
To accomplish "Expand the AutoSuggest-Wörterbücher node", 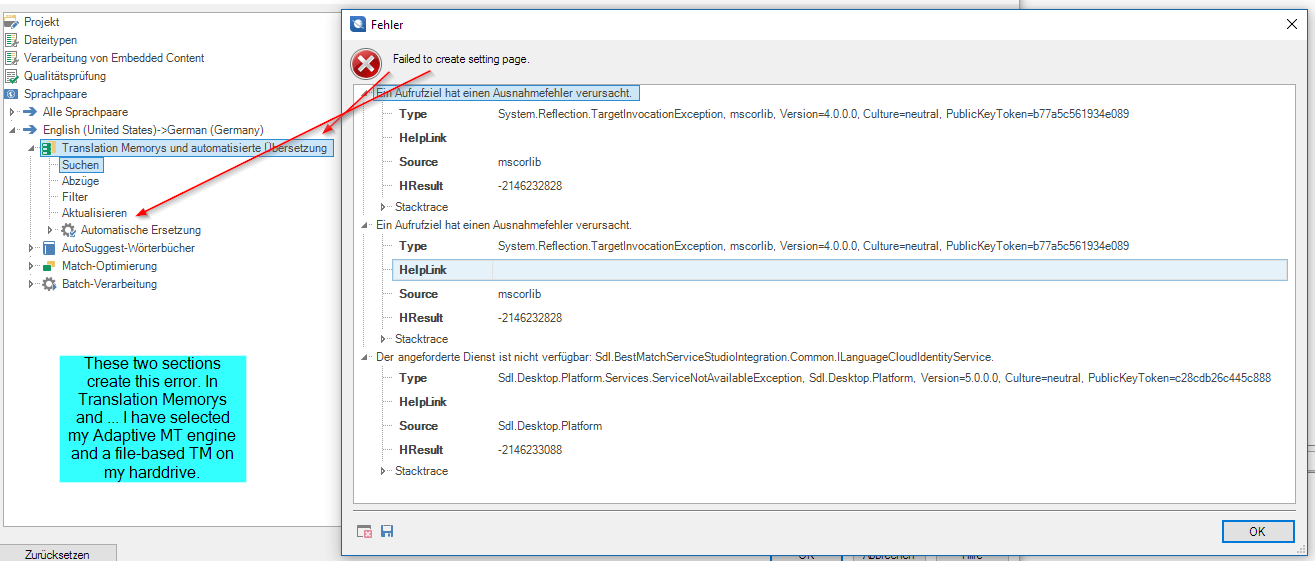I will point(31,248).
